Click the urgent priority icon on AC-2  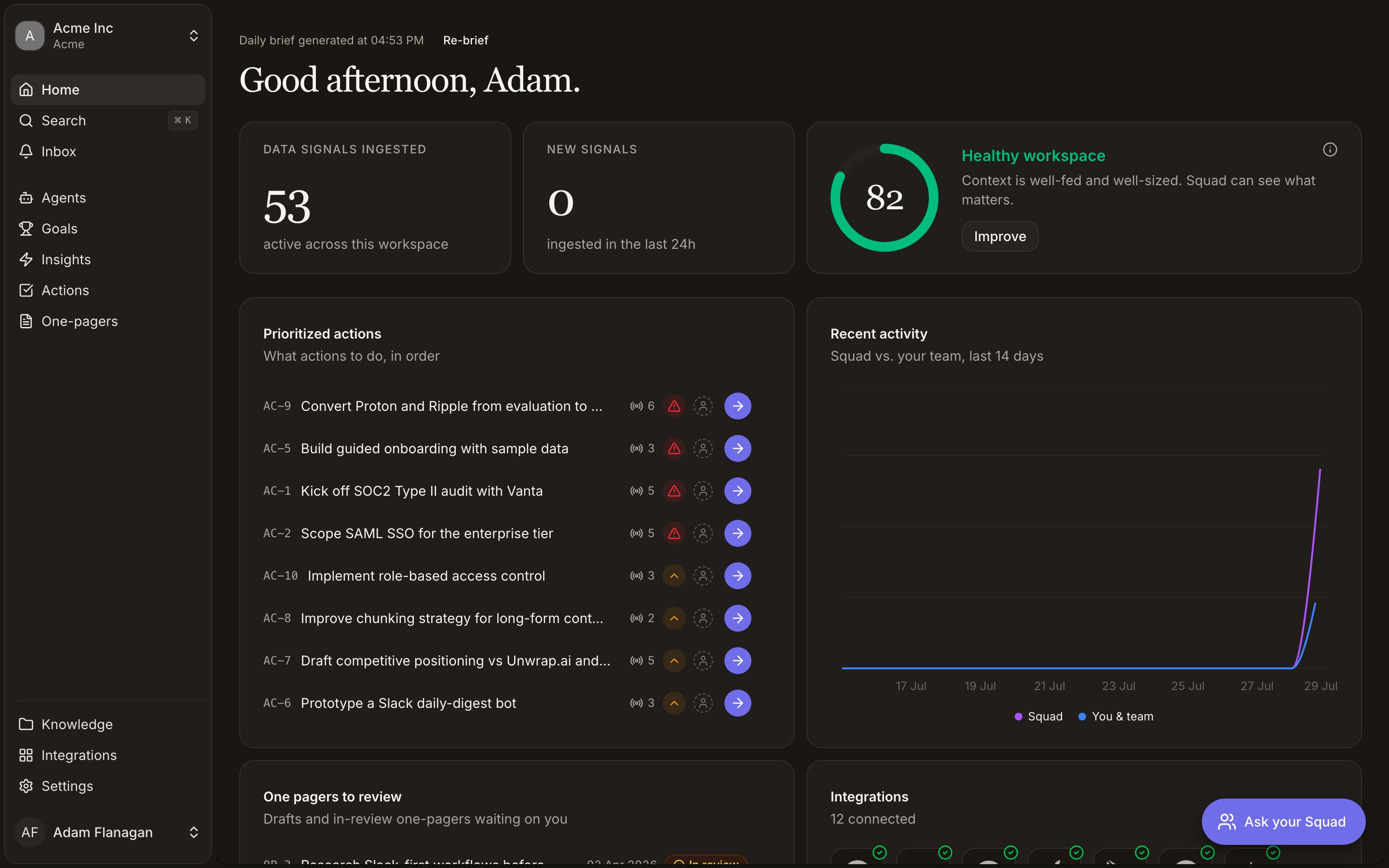pos(674,533)
